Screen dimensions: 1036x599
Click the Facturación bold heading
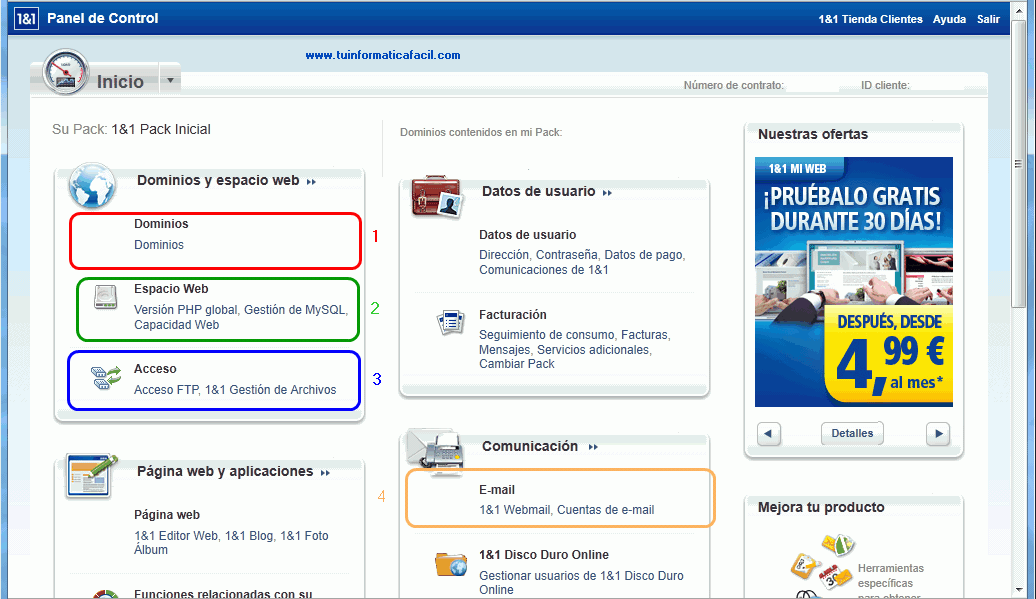point(513,315)
